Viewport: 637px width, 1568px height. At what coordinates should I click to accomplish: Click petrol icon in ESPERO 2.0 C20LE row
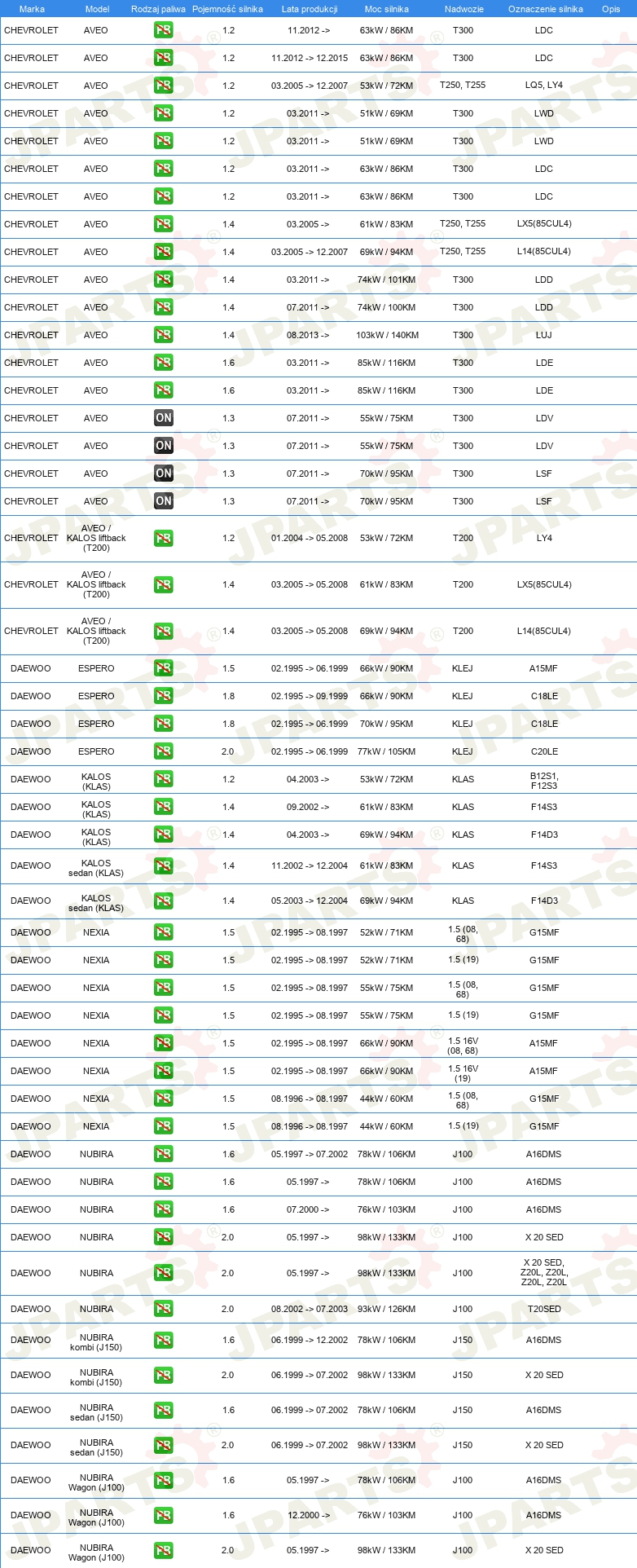click(164, 751)
